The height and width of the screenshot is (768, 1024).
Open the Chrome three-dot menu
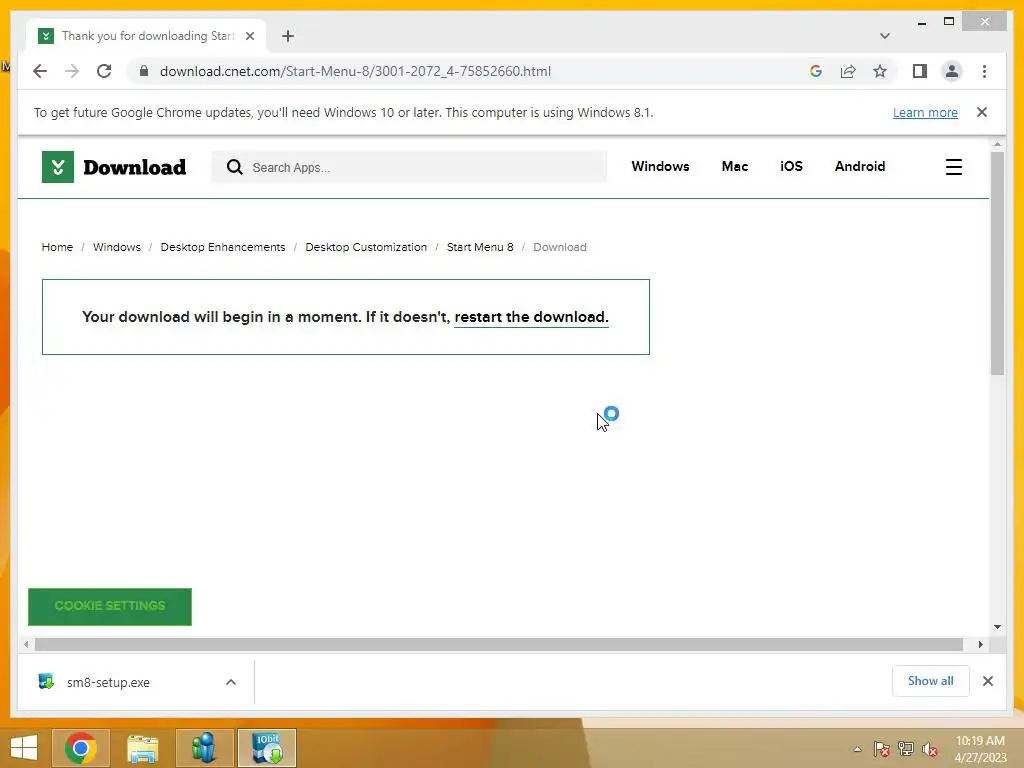pos(984,71)
